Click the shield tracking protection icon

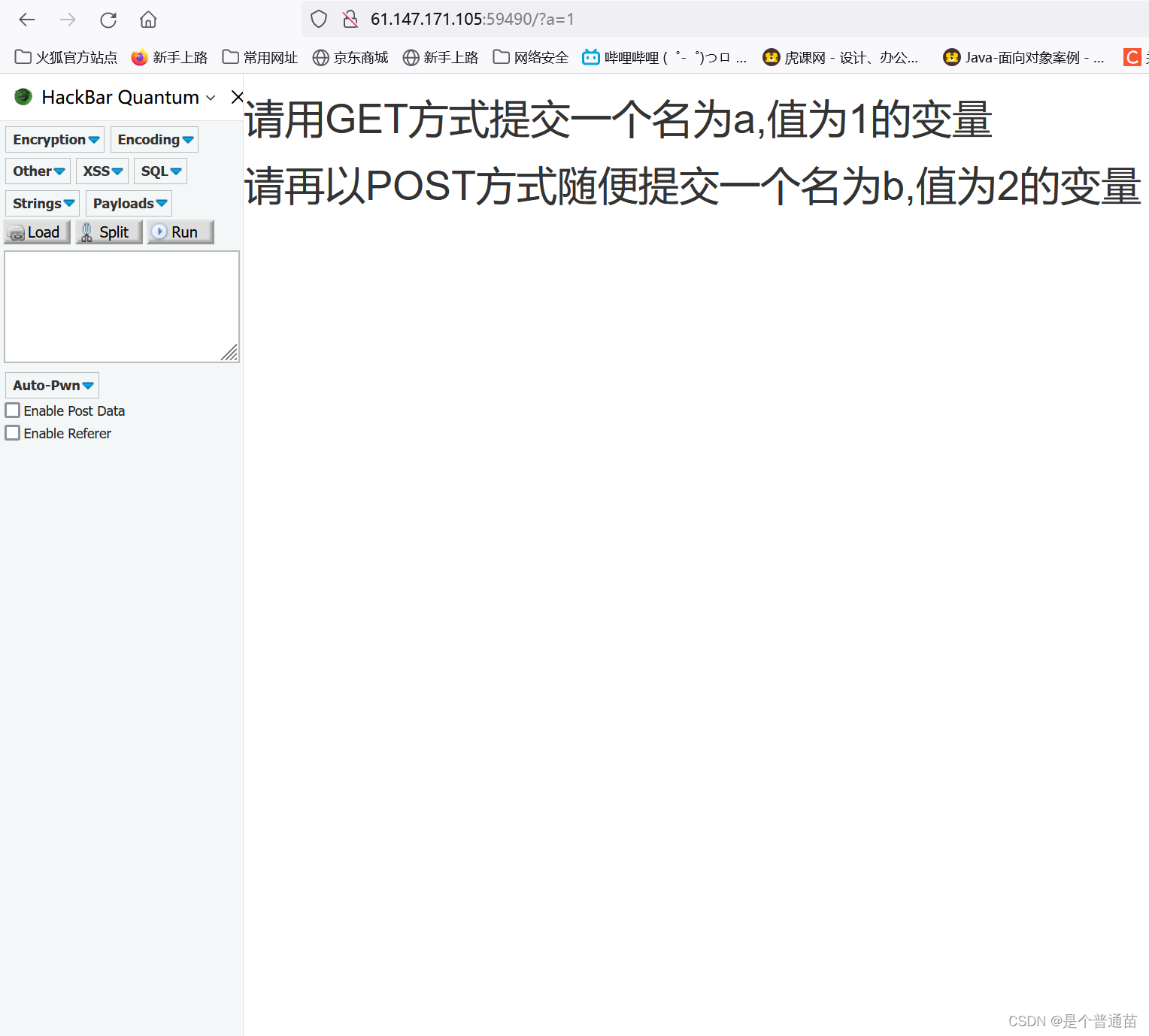pyautogui.click(x=319, y=20)
